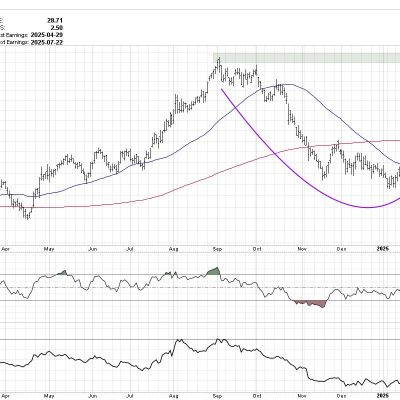Click the price peak bar at September high

(219, 63)
